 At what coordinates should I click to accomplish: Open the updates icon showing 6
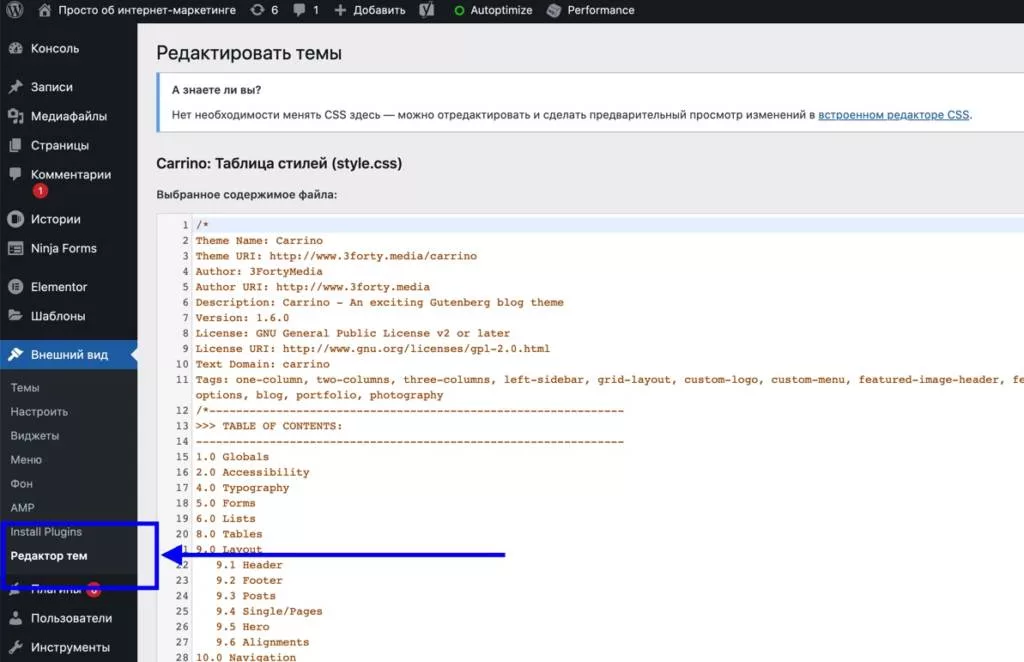point(257,10)
